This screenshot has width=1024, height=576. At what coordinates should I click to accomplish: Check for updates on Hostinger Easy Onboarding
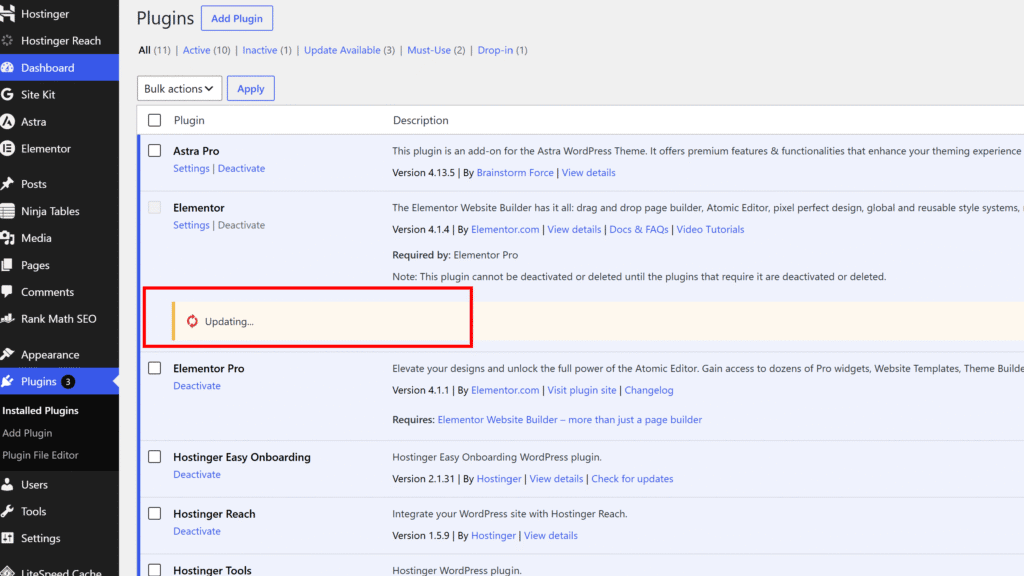[x=632, y=479]
